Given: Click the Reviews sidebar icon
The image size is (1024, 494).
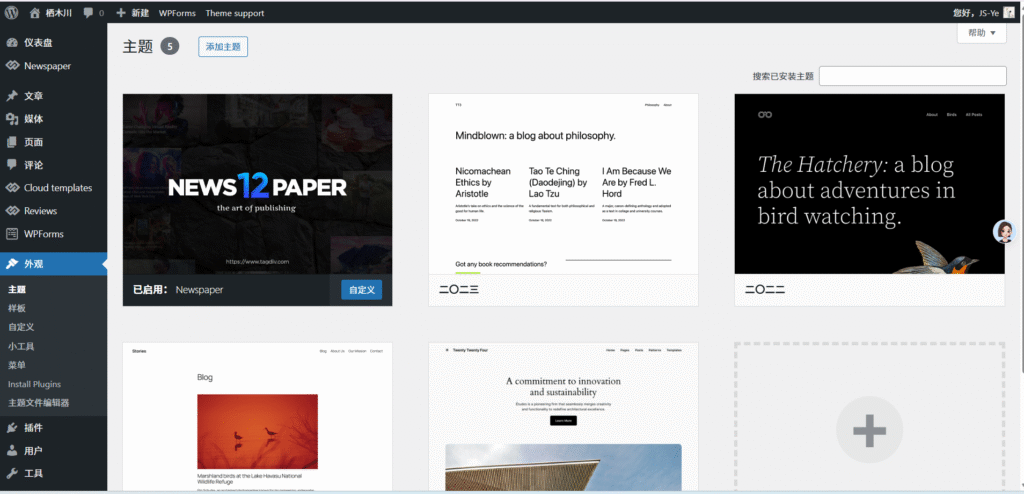Looking at the screenshot, I should pyautogui.click(x=12, y=211).
